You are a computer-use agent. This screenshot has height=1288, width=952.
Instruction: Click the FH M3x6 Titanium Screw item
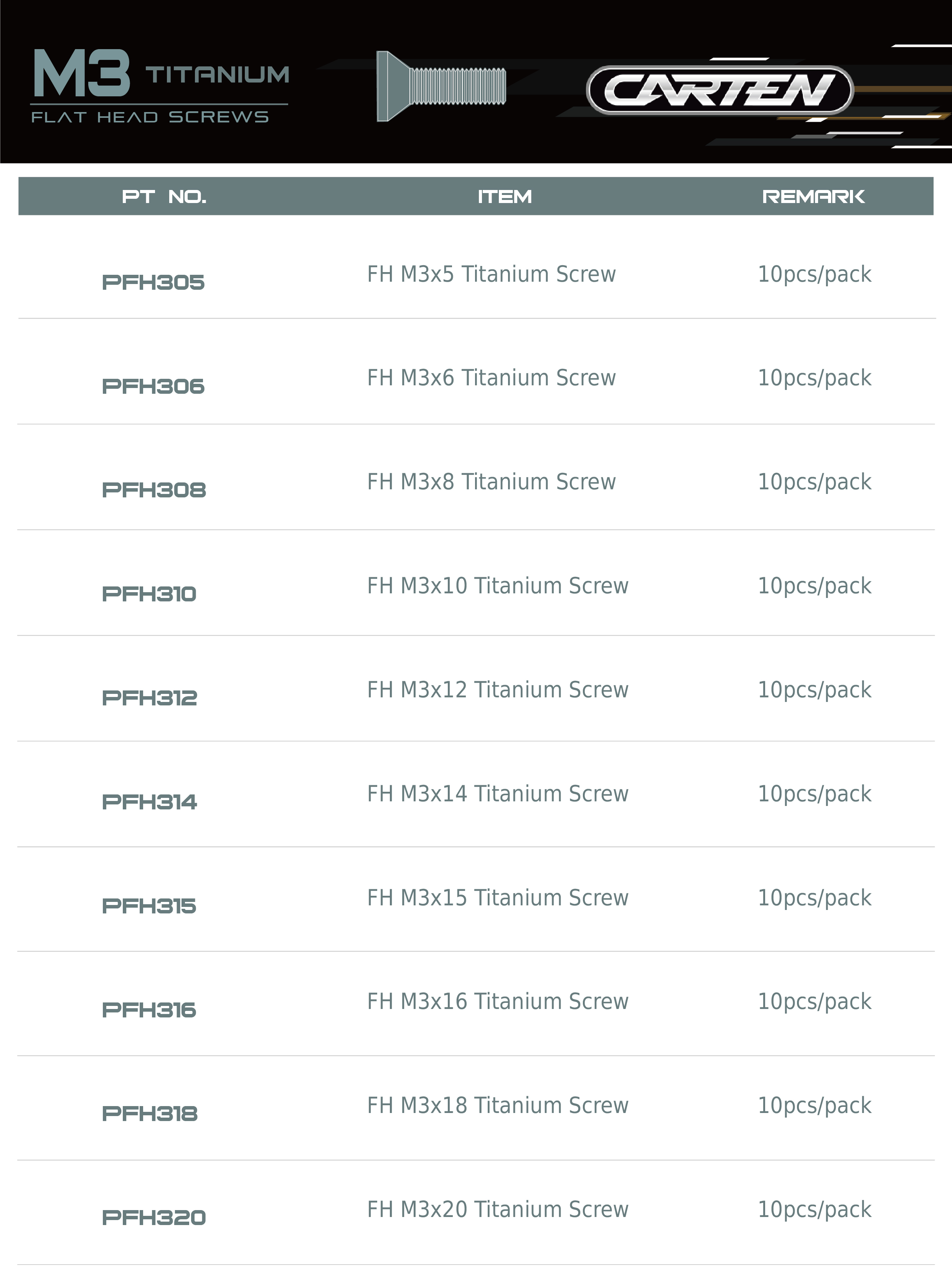(492, 378)
